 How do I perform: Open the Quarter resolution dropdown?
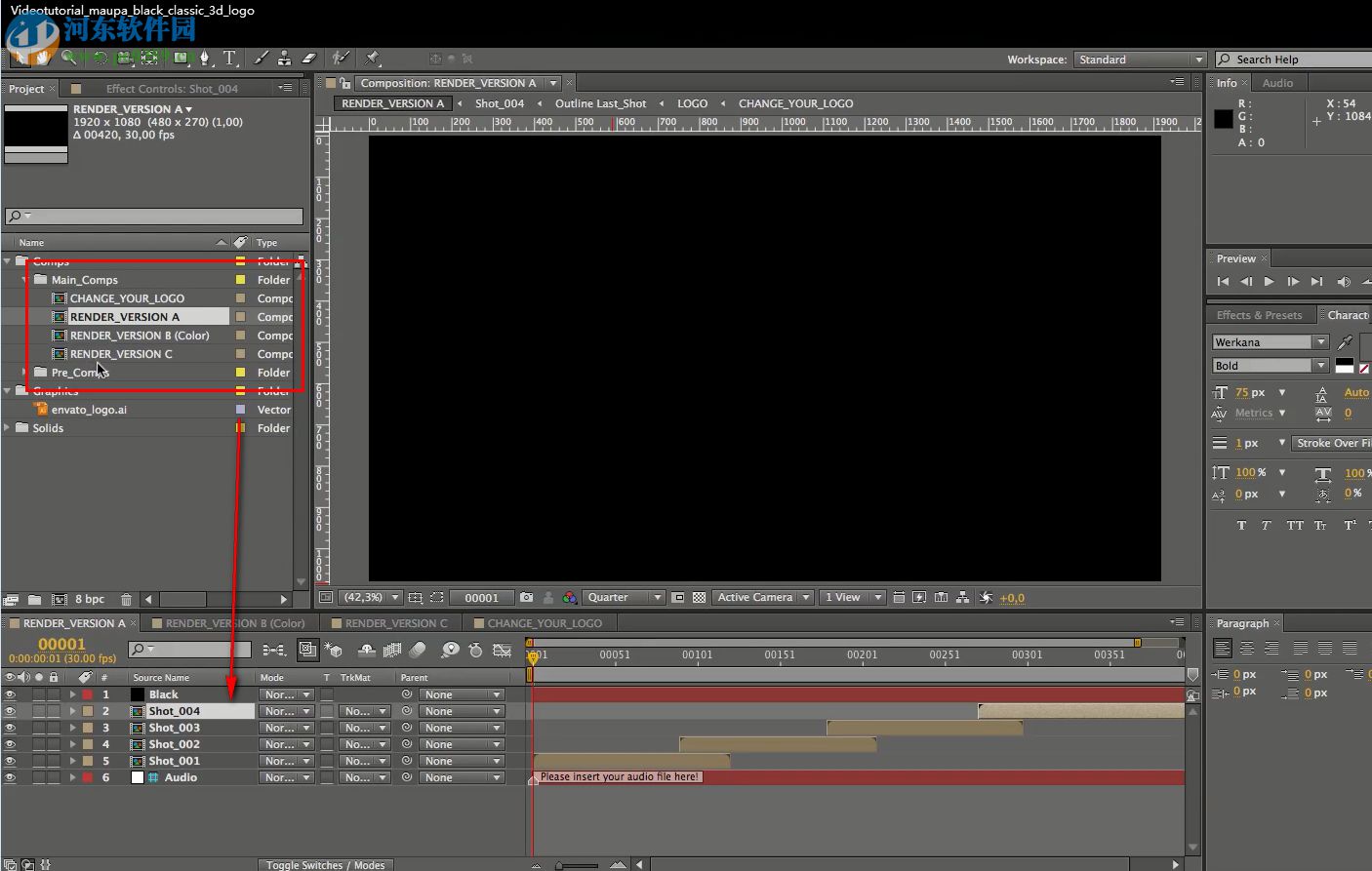coord(625,598)
